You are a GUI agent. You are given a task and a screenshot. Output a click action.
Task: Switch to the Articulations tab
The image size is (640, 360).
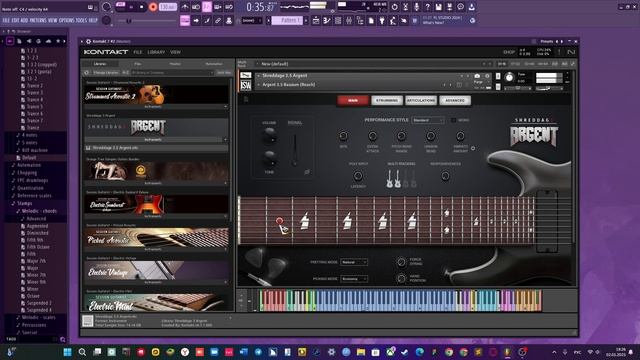pyautogui.click(x=421, y=100)
